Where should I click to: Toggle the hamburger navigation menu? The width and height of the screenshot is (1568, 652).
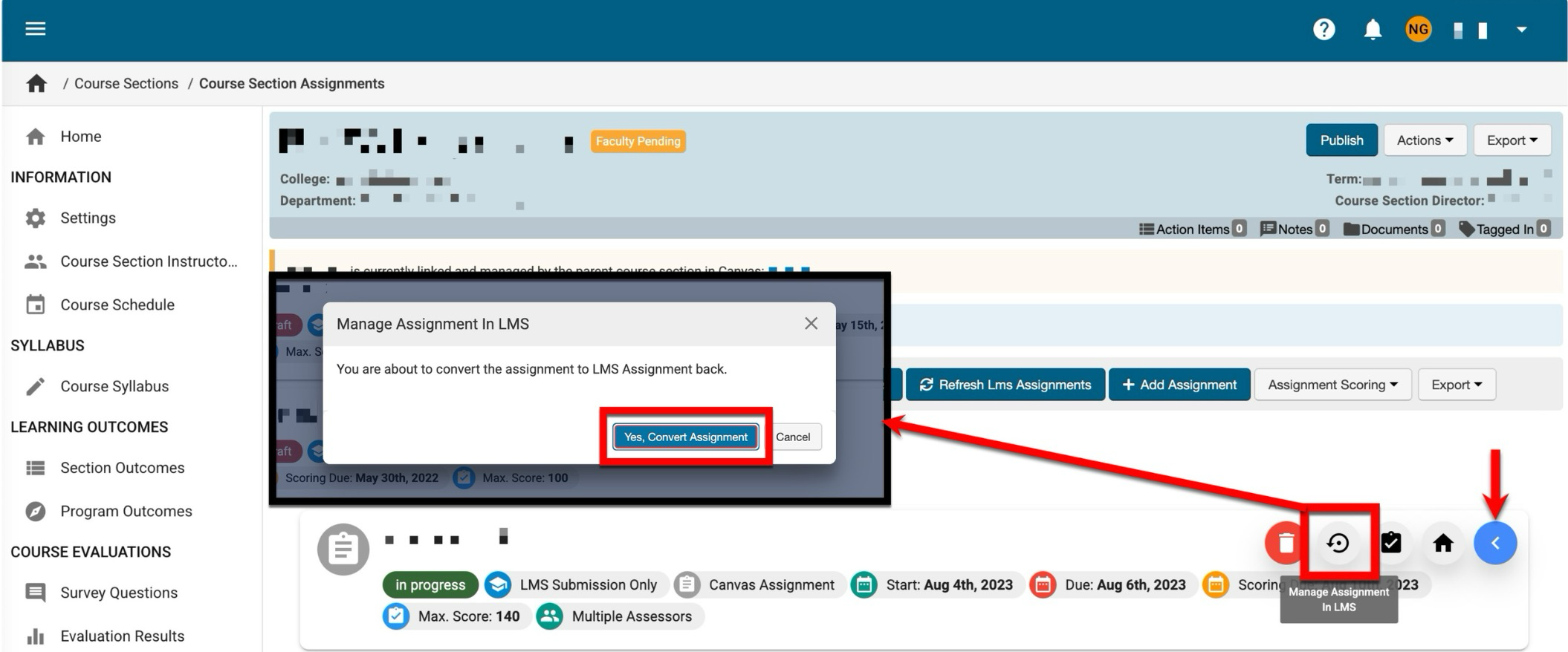pos(35,29)
